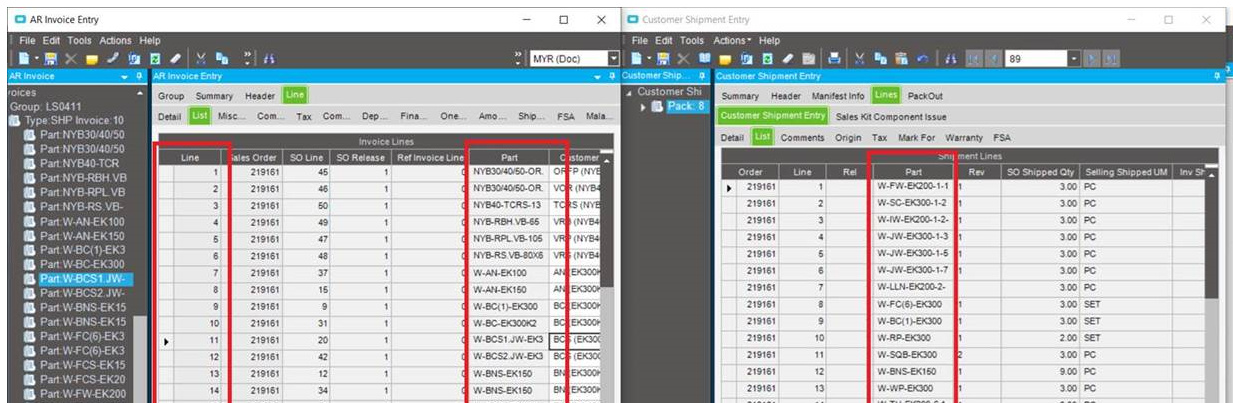
Task: Click Delete X icon in Customer Shipment toolbar
Action: click(x=683, y=58)
